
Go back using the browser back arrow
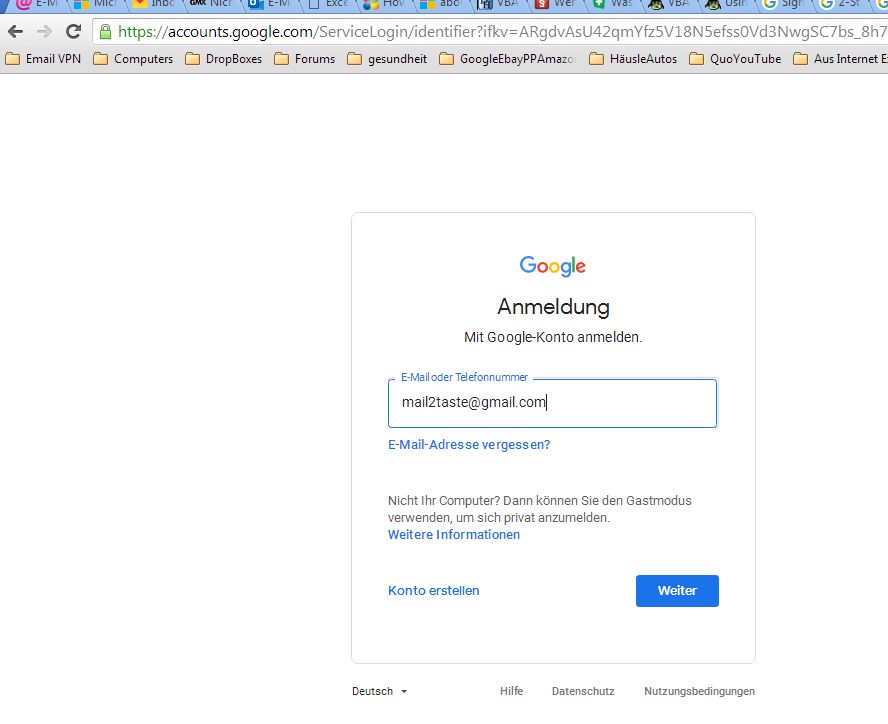[x=16, y=32]
